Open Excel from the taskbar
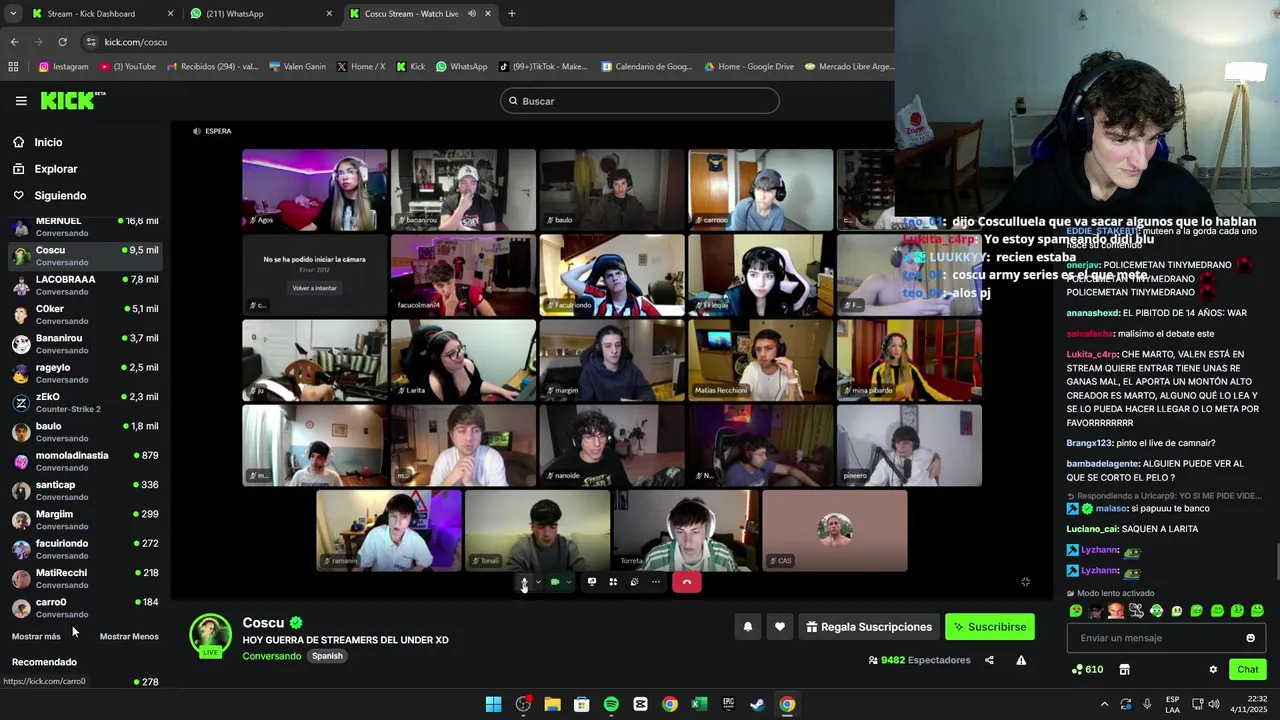The image size is (1280, 720). (x=699, y=704)
